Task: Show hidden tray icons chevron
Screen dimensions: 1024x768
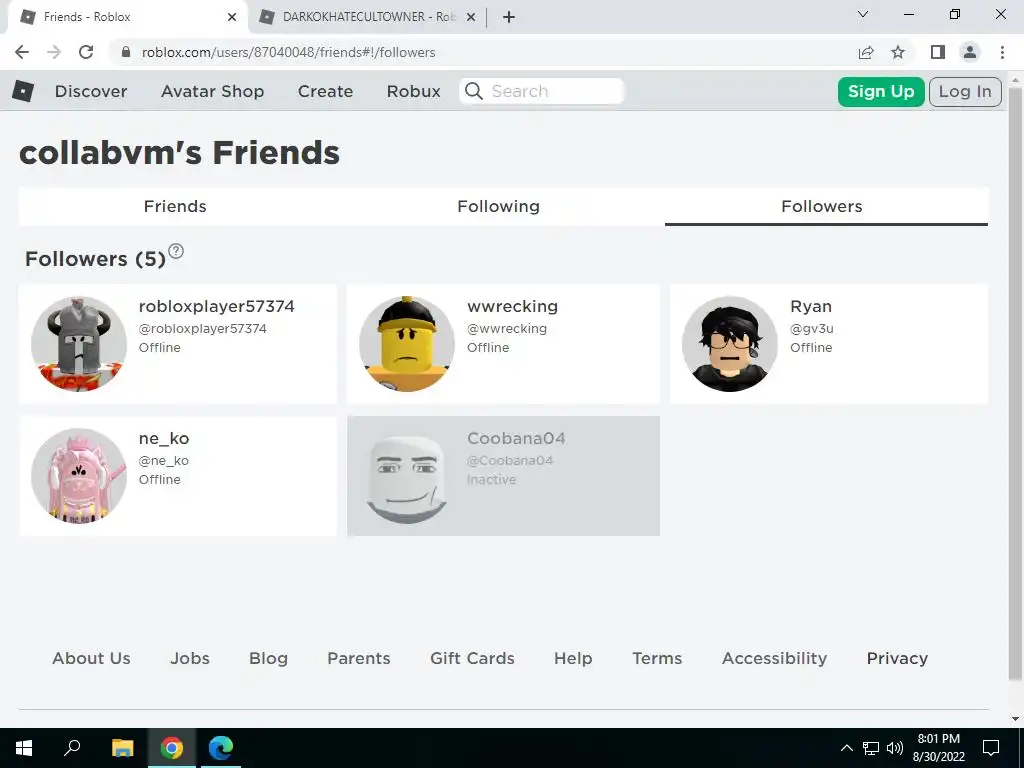Action: coord(846,748)
